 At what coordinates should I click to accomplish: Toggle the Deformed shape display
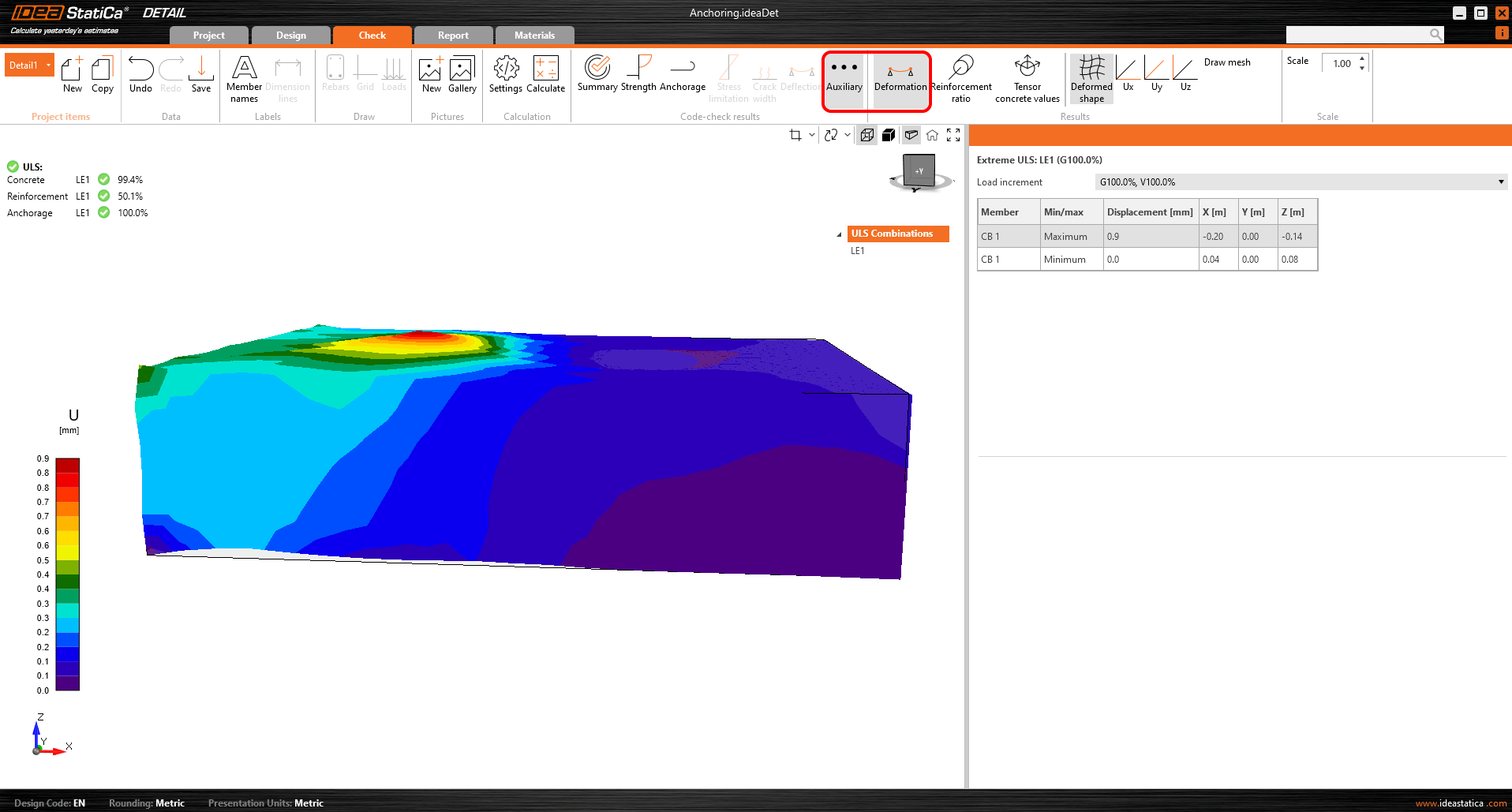(x=1091, y=78)
